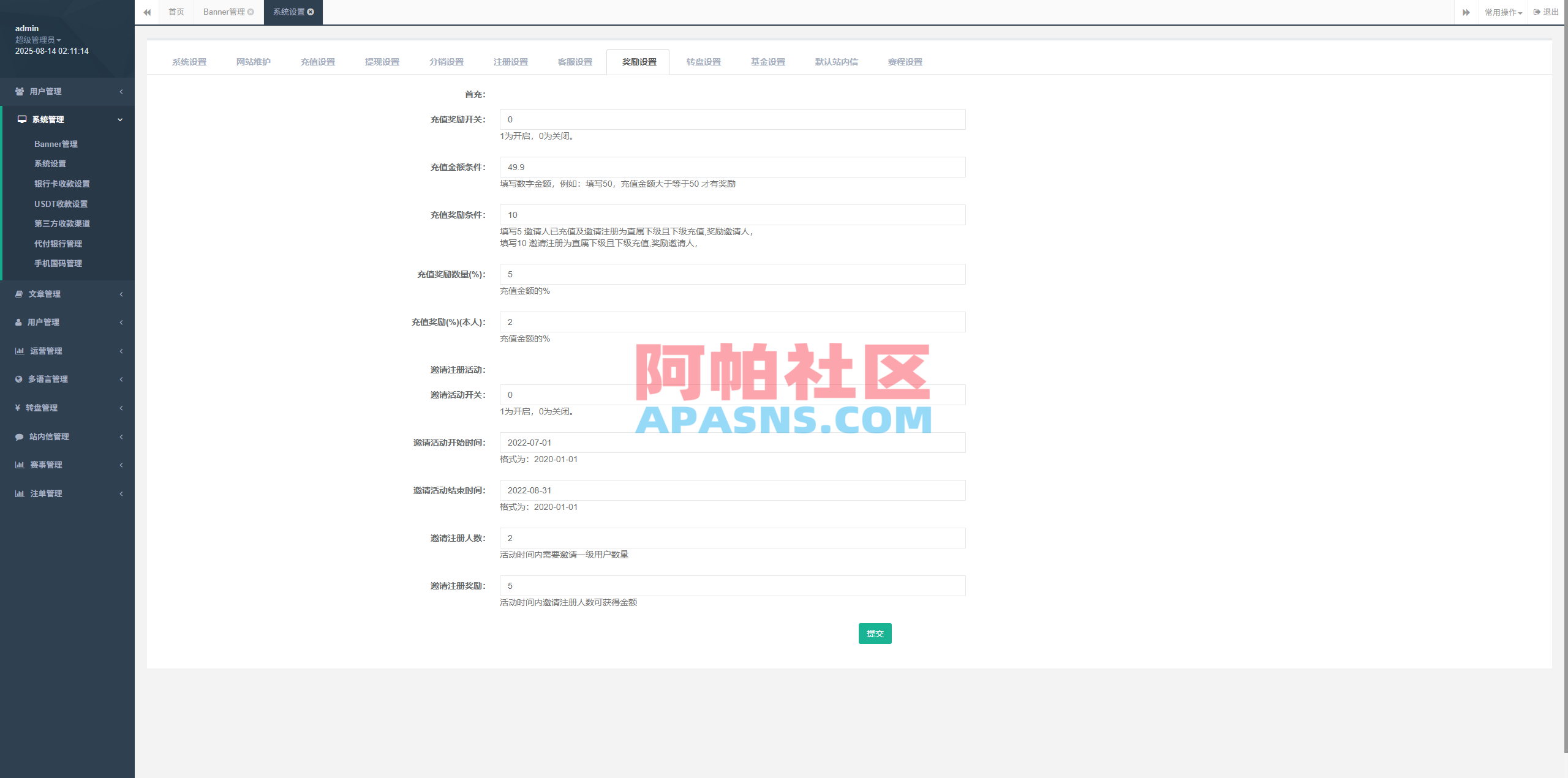The width and height of the screenshot is (1568, 778).
Task: Open the 常用操作 dropdown
Action: pos(1503,12)
